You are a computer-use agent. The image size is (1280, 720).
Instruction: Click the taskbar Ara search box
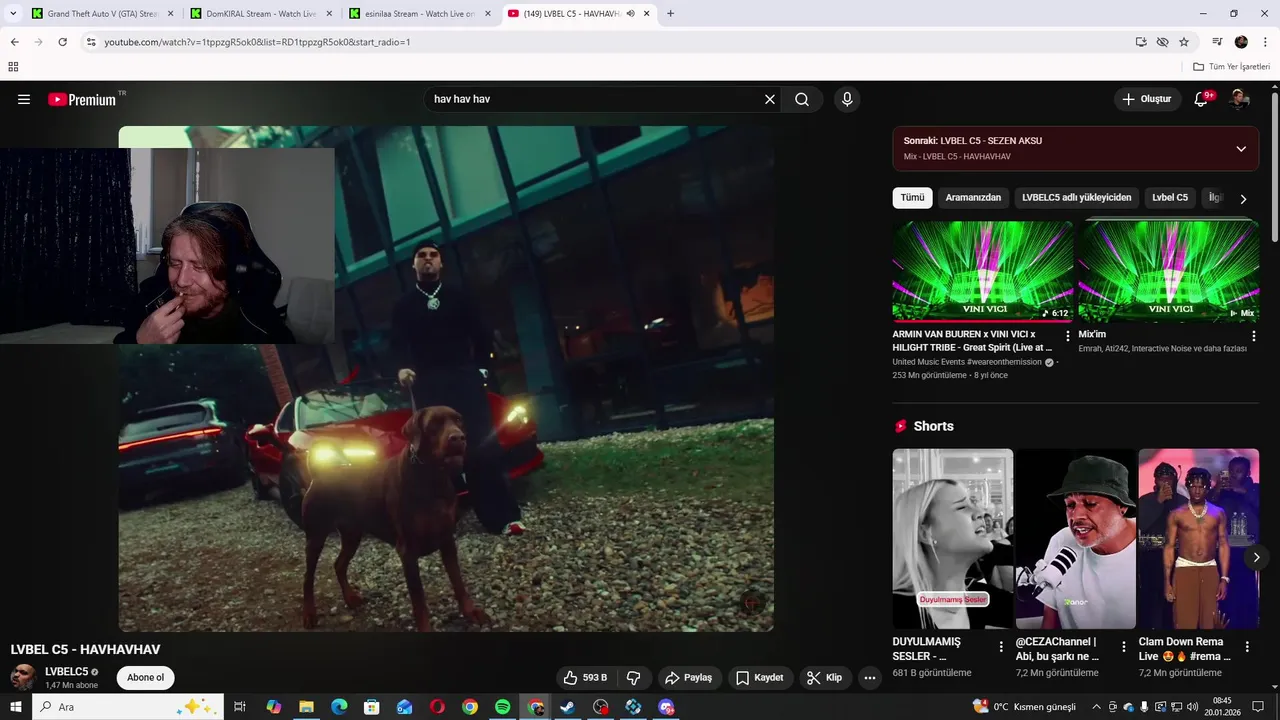click(128, 707)
